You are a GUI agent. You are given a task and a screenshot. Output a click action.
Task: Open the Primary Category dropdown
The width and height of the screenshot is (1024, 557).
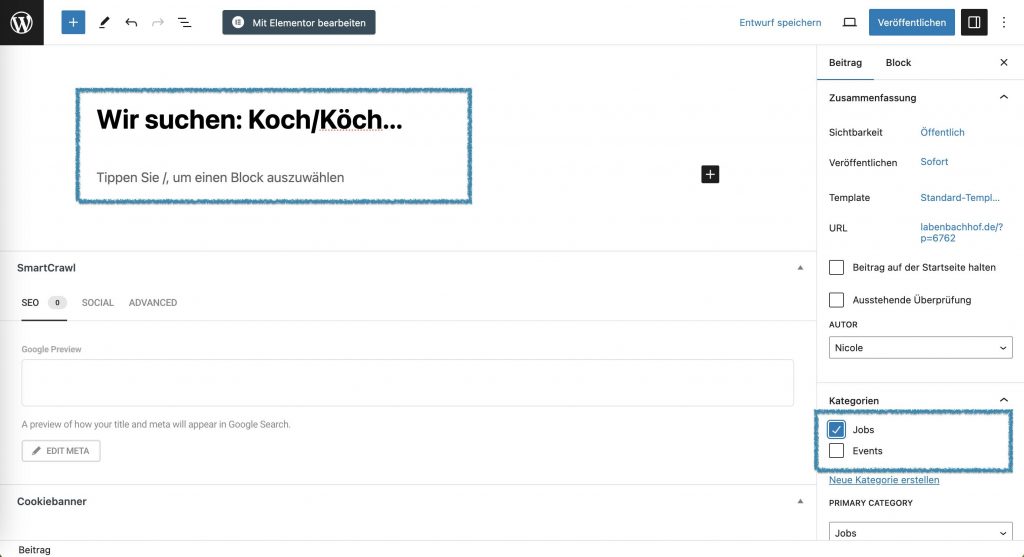(x=920, y=533)
